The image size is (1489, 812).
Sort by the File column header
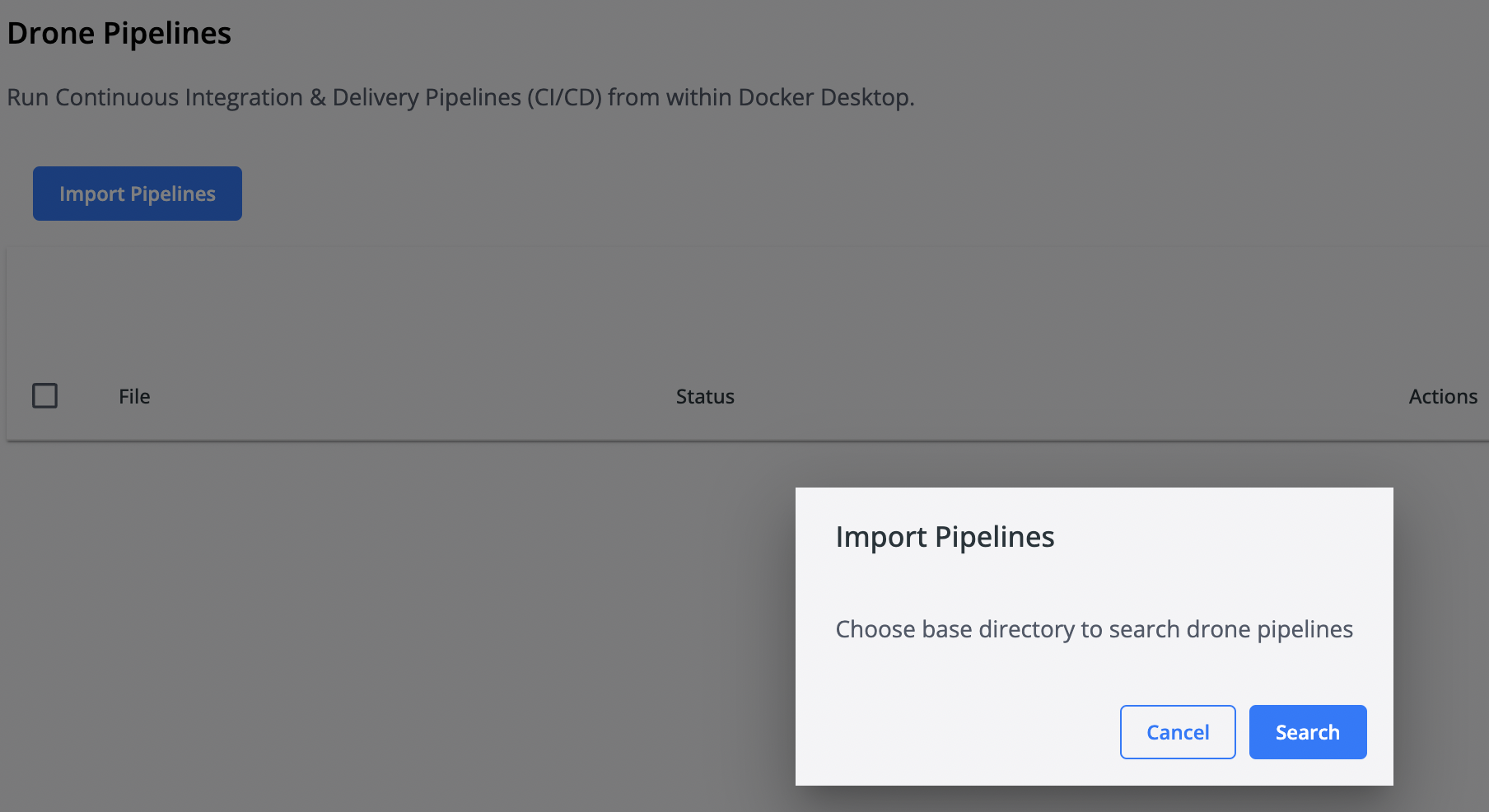pos(134,397)
